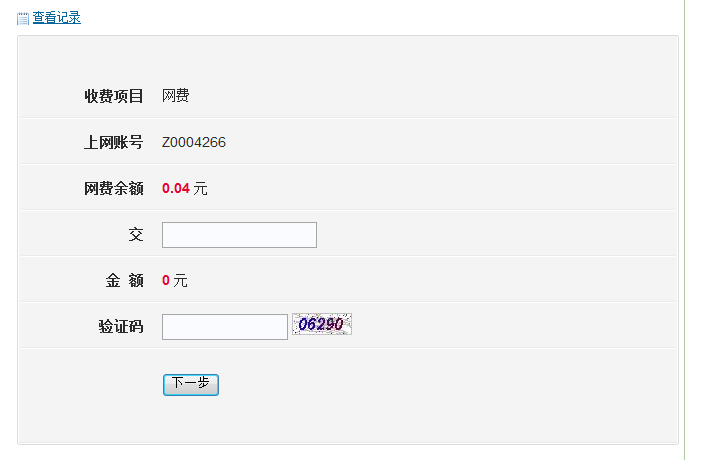Screen dimensions: 707x460
Task: Click the account number Z0004266
Action: [x=194, y=142]
